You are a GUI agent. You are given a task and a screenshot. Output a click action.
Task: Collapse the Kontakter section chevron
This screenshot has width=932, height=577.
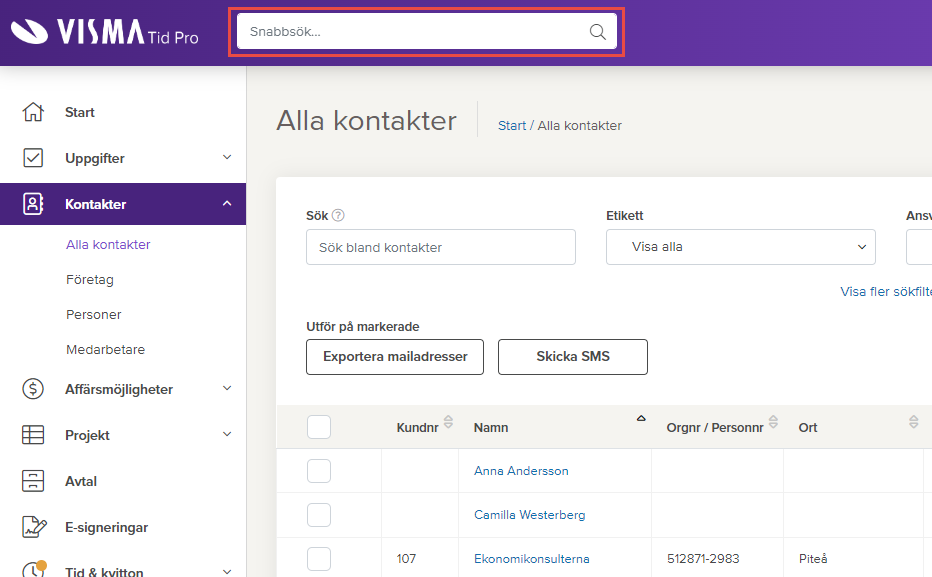pos(227,204)
